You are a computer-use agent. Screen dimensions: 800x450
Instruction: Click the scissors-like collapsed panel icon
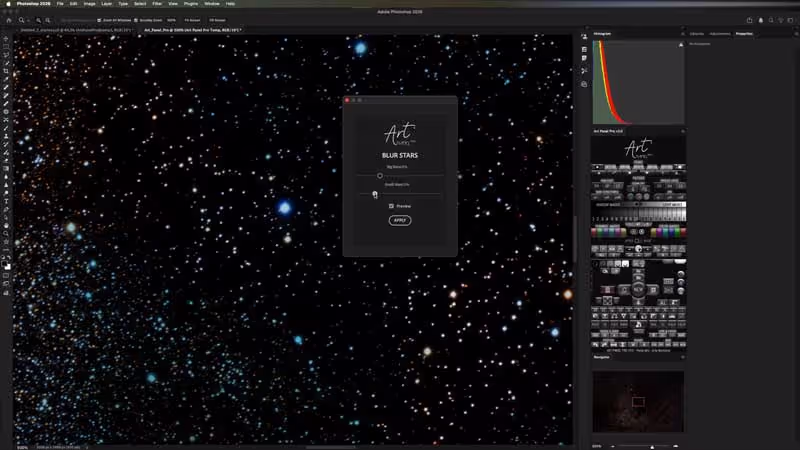point(584,71)
